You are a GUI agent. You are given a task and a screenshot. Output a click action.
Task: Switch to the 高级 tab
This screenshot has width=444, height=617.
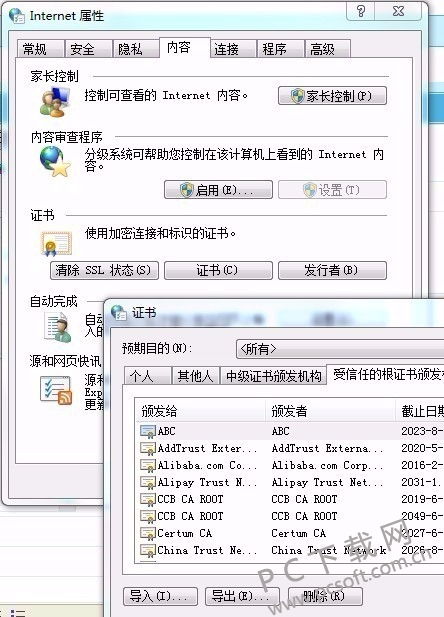(x=322, y=49)
